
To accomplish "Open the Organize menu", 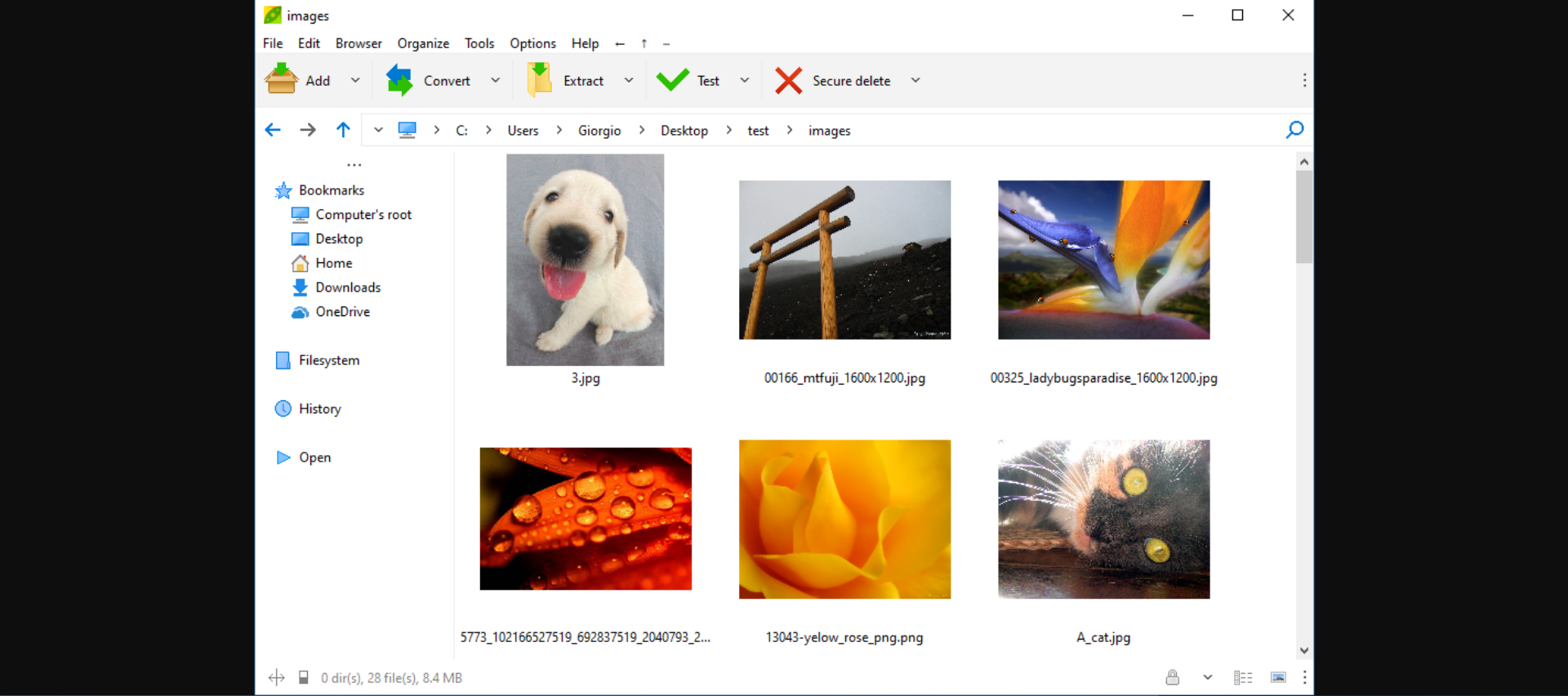I will (423, 43).
